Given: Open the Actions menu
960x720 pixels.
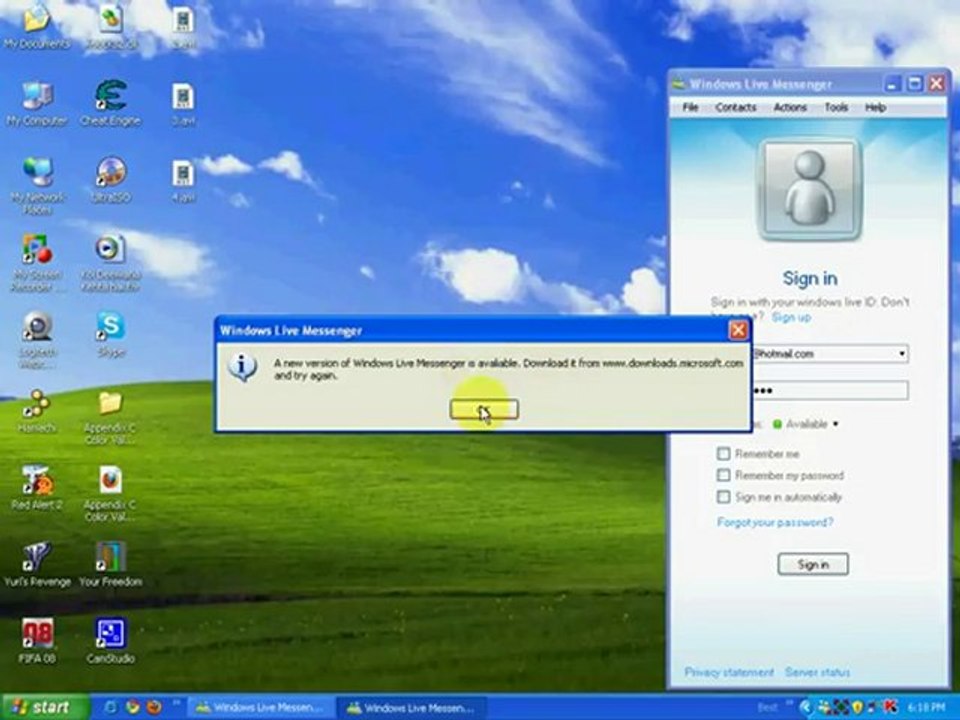Looking at the screenshot, I should tap(790, 107).
